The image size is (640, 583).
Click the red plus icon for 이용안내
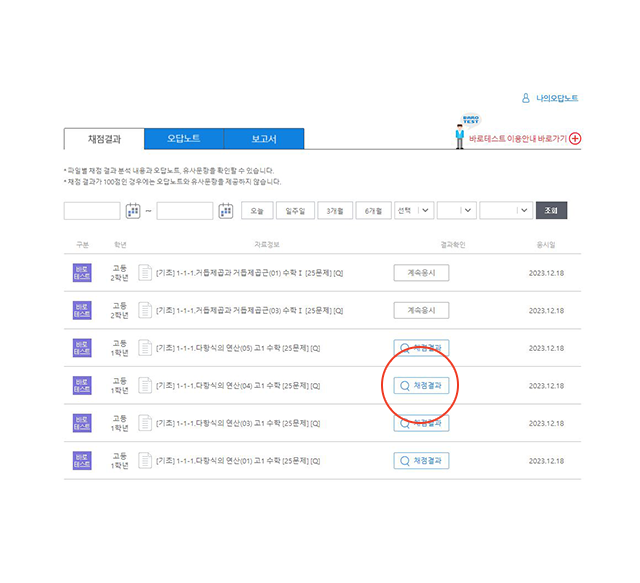(575, 138)
